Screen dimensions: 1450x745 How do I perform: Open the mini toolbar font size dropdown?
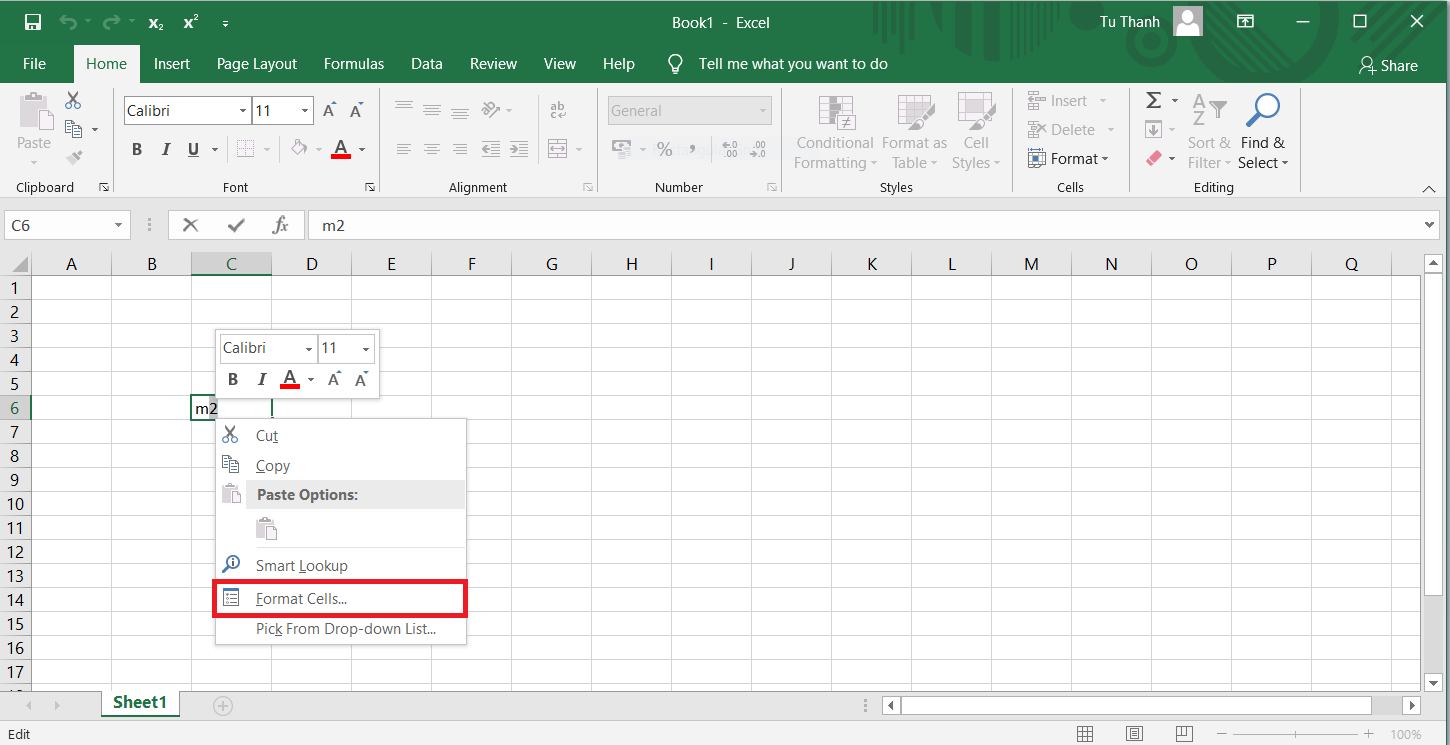point(366,349)
